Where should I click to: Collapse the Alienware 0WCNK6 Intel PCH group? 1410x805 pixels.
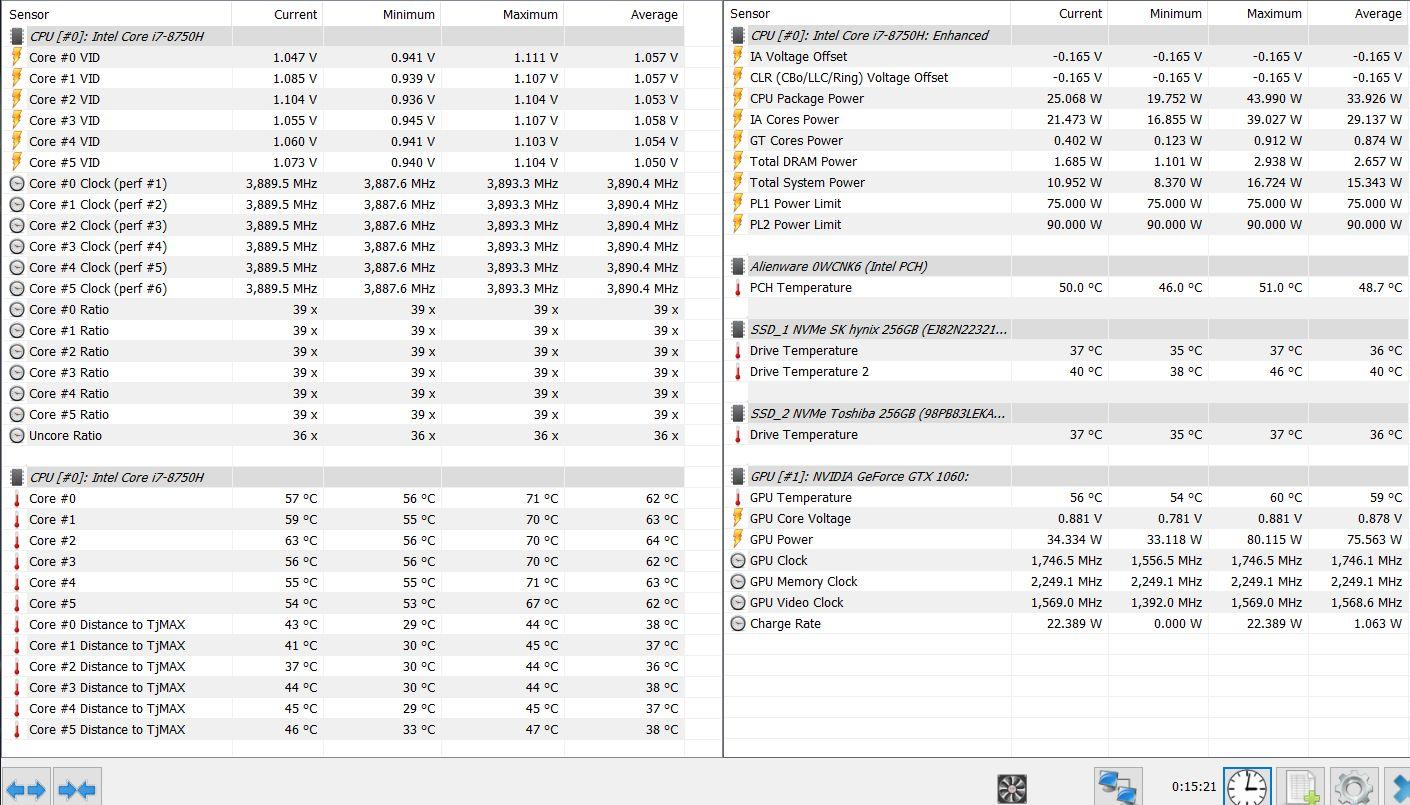[x=838, y=267]
